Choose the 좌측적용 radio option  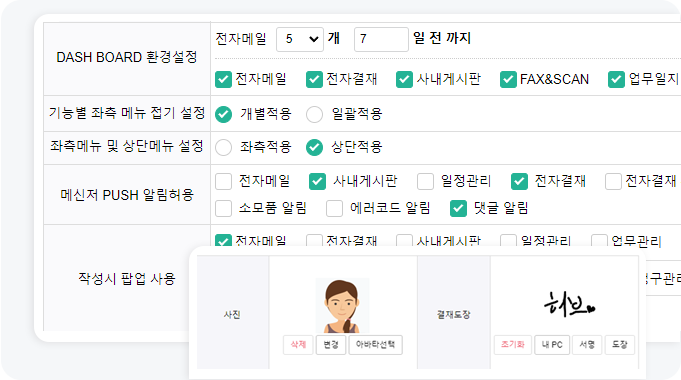pos(223,147)
